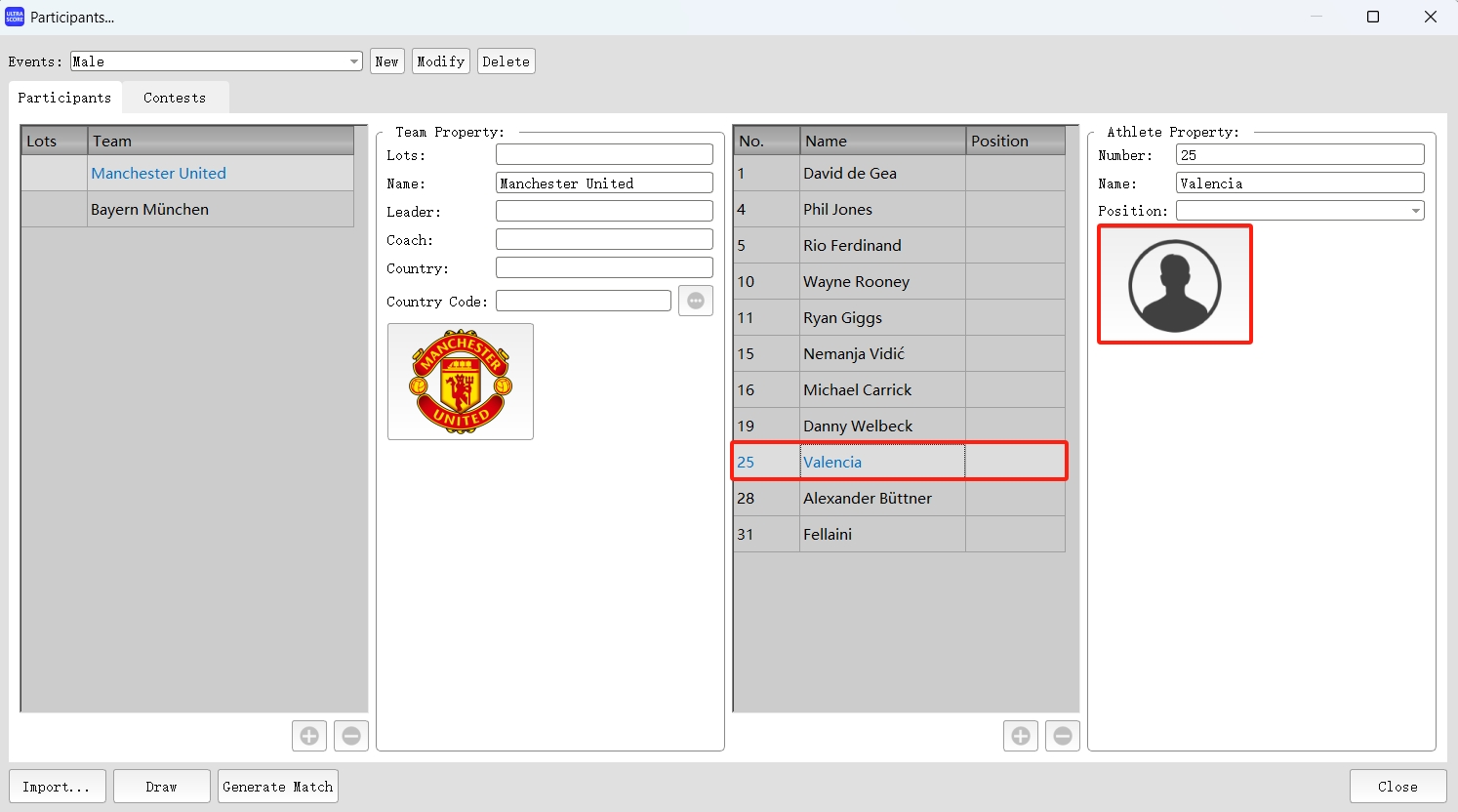This screenshot has width=1458, height=812.
Task: Click the Draw button
Action: (x=161, y=787)
